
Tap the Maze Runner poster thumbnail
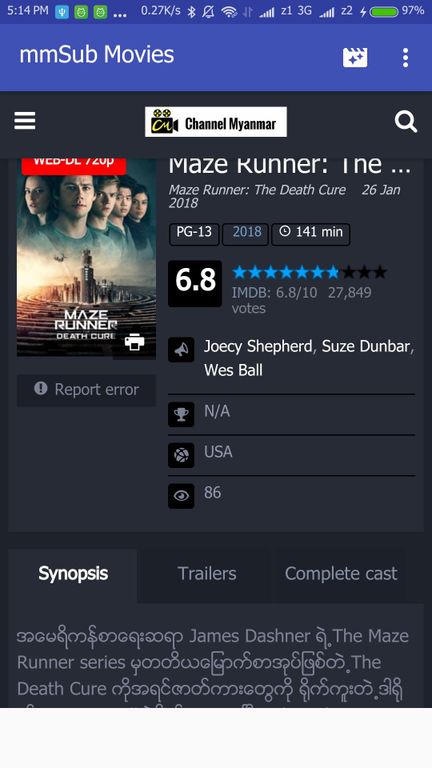coord(87,259)
